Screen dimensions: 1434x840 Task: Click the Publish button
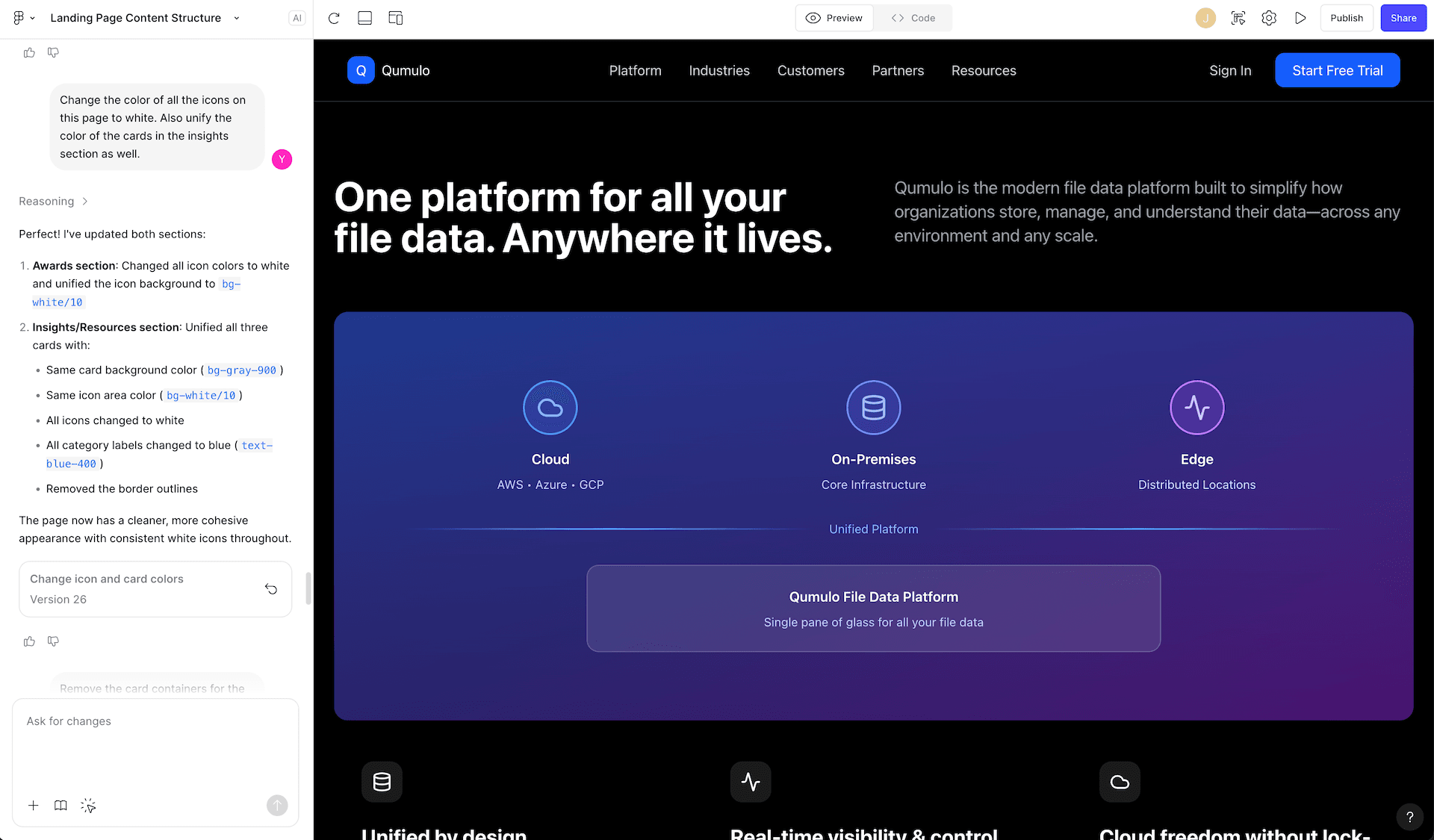[1346, 18]
